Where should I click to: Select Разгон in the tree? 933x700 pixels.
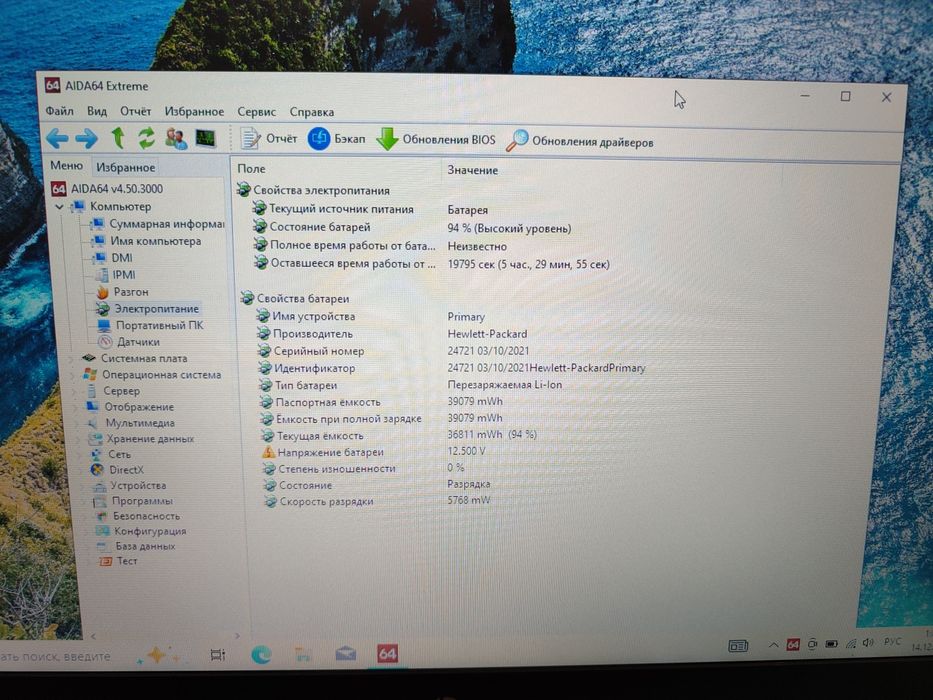(x=123, y=292)
